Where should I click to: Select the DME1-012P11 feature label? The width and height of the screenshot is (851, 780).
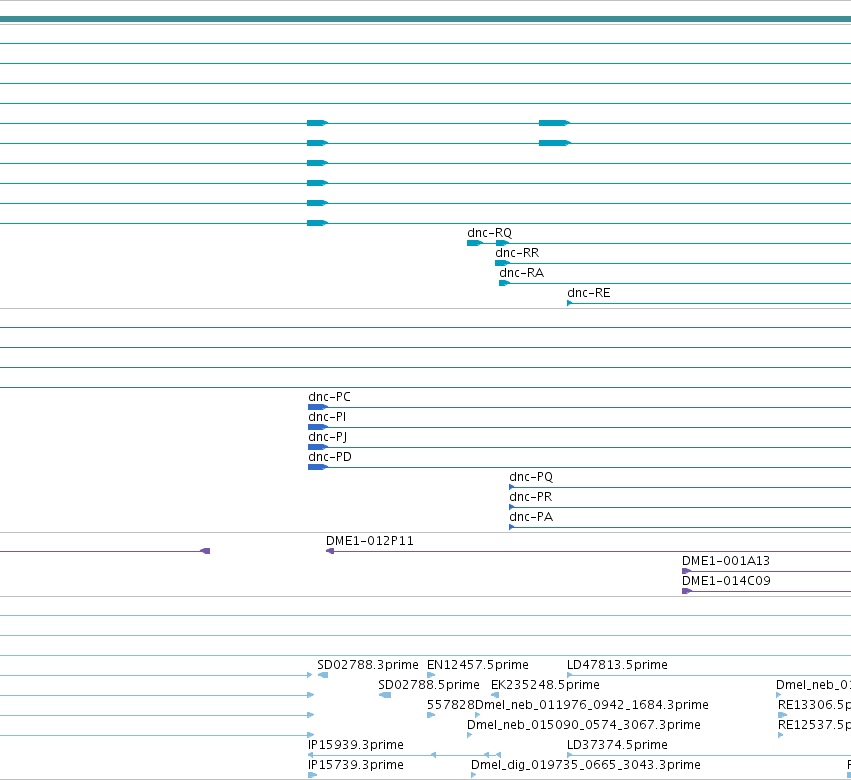pos(370,541)
